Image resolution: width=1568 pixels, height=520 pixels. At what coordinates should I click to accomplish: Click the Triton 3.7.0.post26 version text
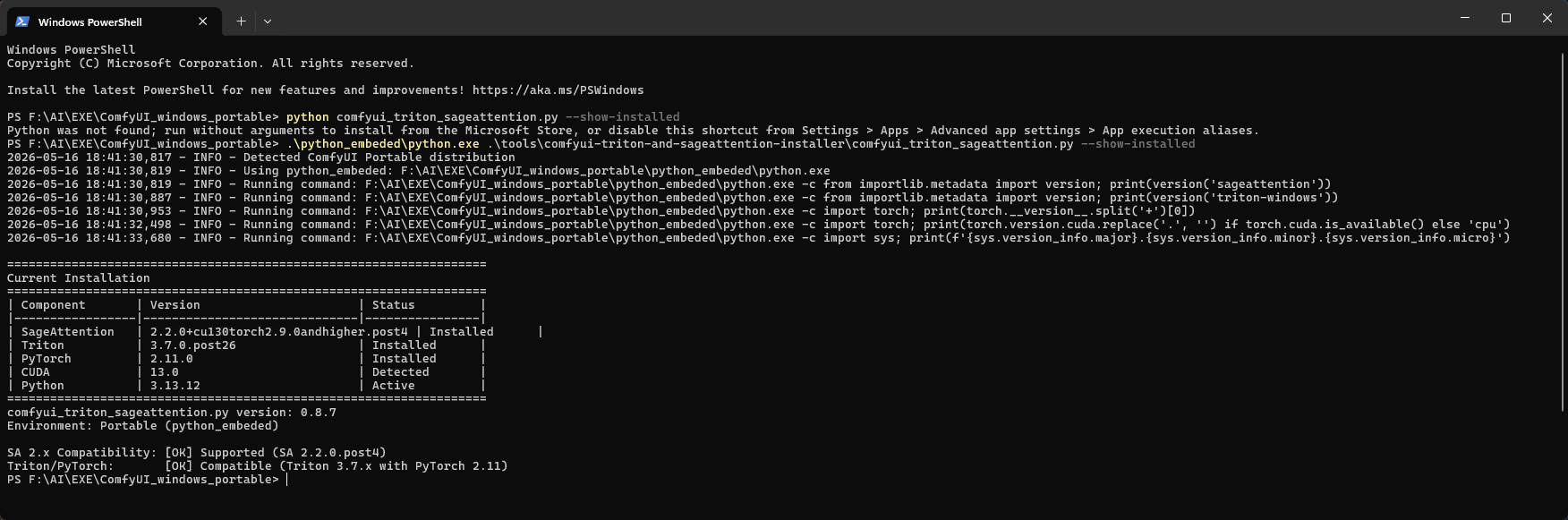[x=193, y=345]
